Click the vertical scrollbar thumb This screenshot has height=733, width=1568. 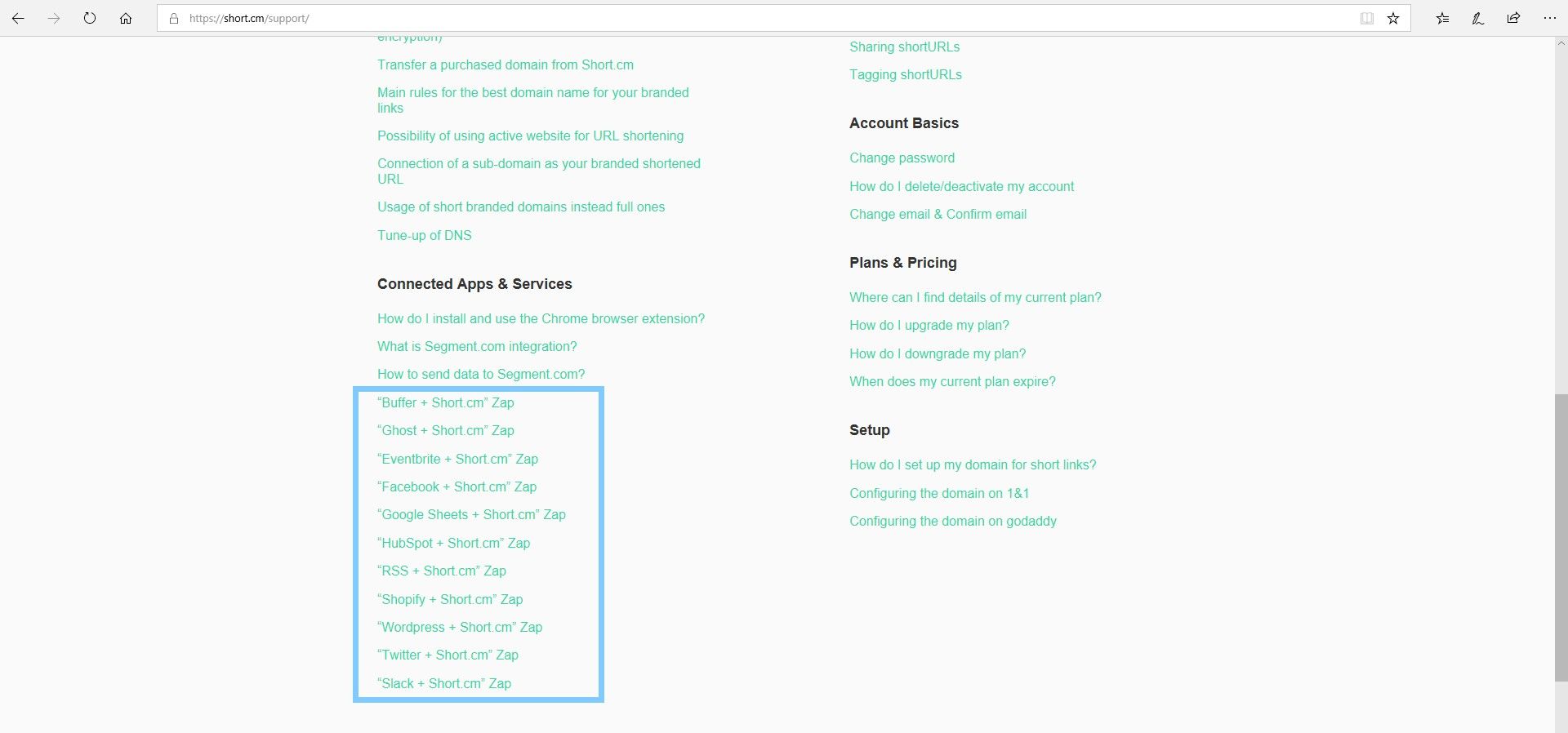(x=1561, y=537)
